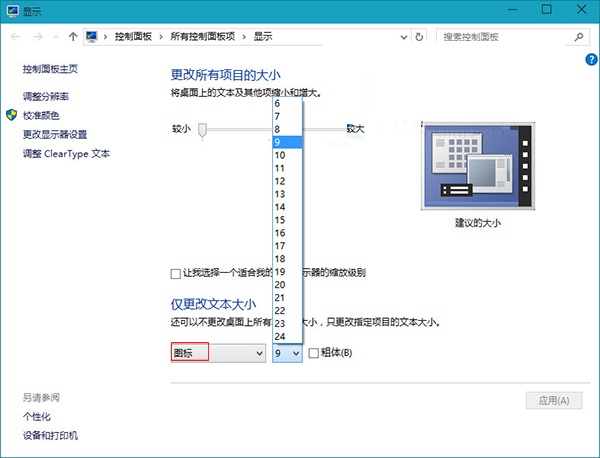Click the search magnifier icon
The width and height of the screenshot is (600, 458).
pos(579,37)
